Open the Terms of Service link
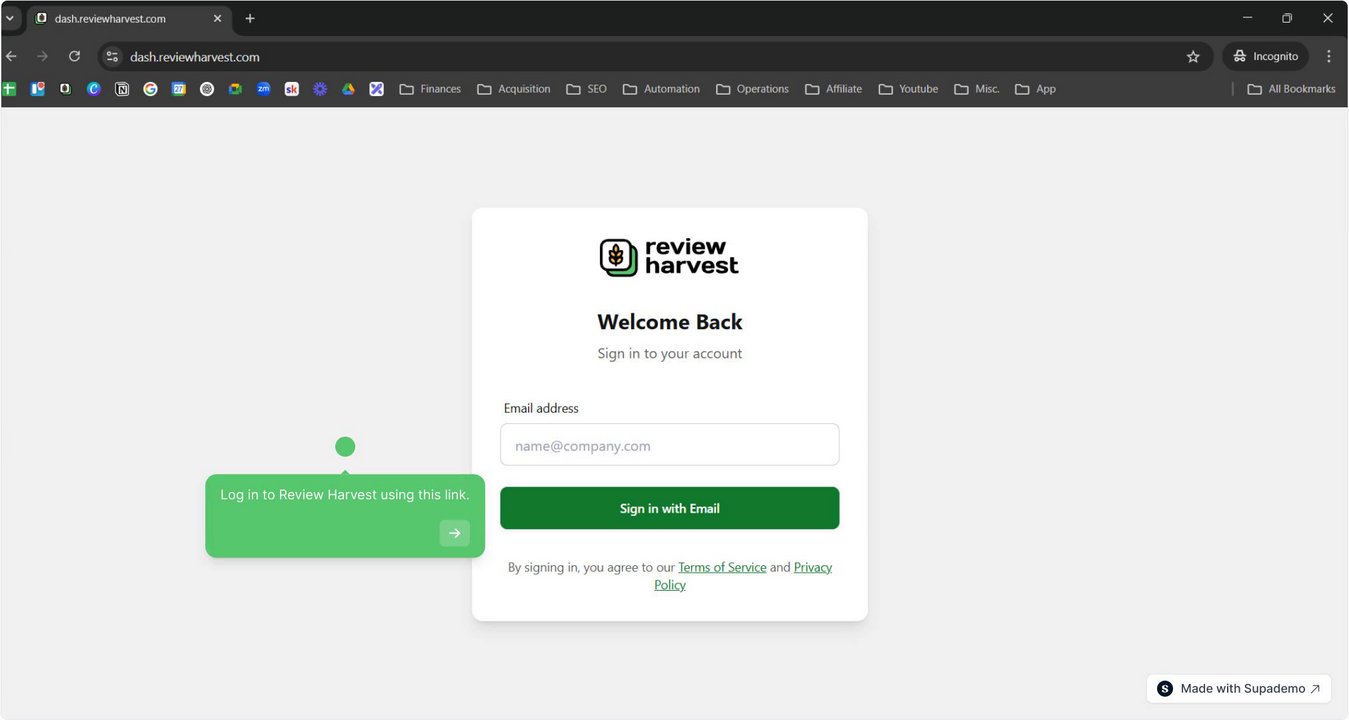This screenshot has width=1349, height=720. (722, 567)
